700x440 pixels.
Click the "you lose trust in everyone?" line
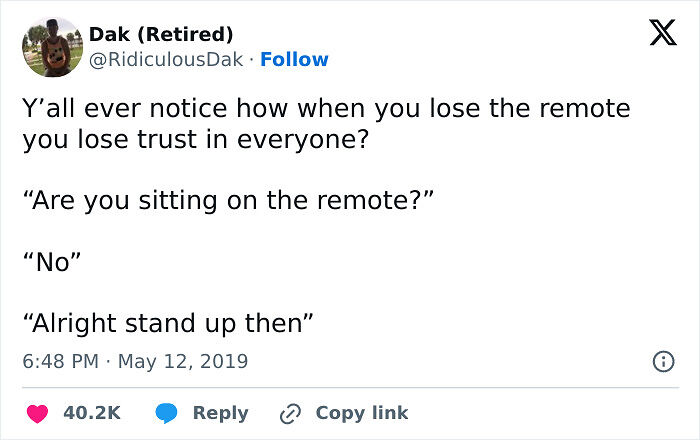[196, 139]
